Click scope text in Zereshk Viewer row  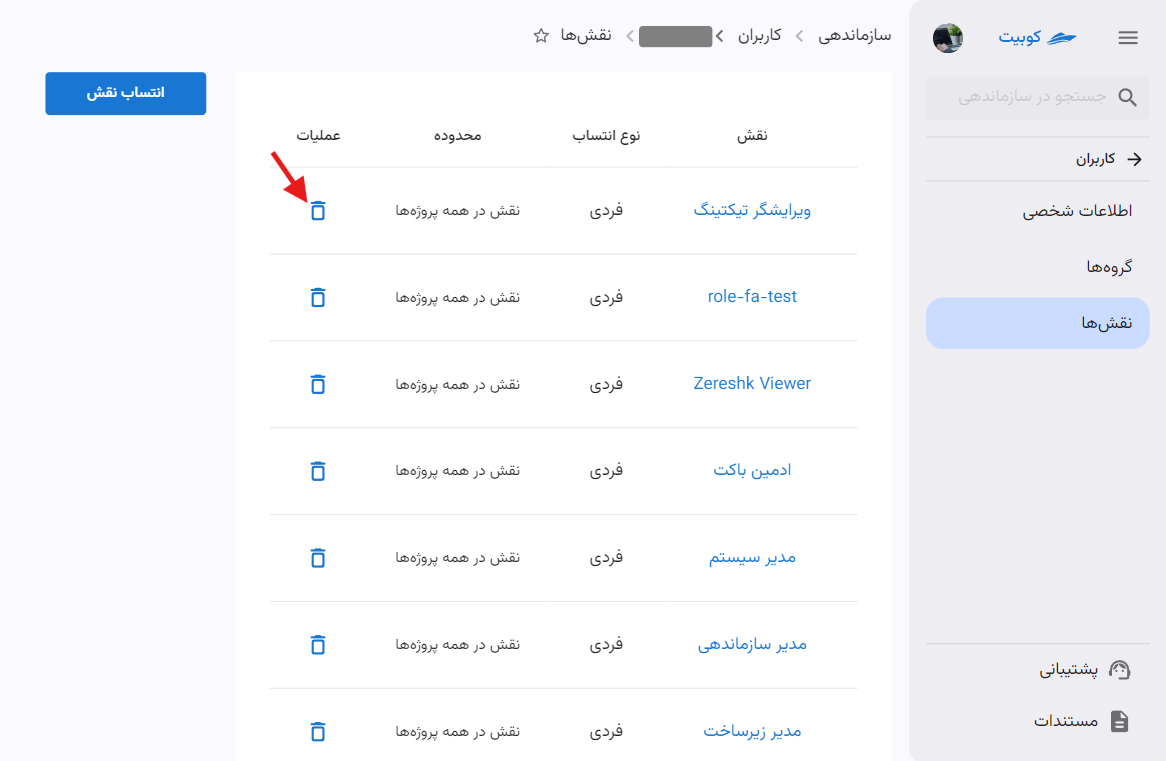[457, 385]
